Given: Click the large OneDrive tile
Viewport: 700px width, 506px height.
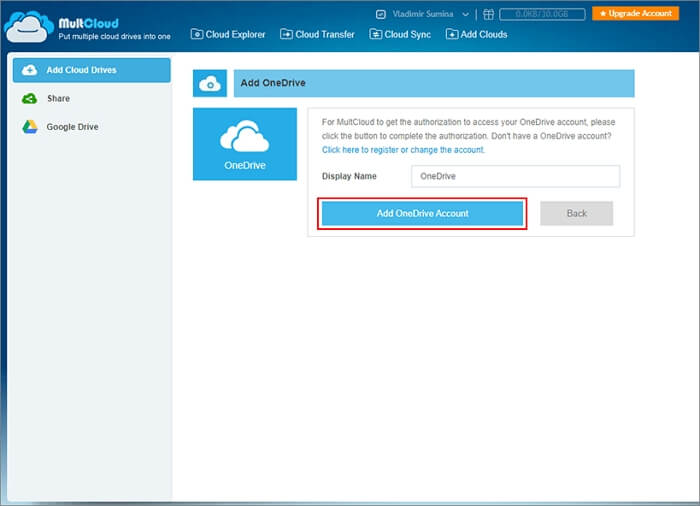Looking at the screenshot, I should point(245,144).
